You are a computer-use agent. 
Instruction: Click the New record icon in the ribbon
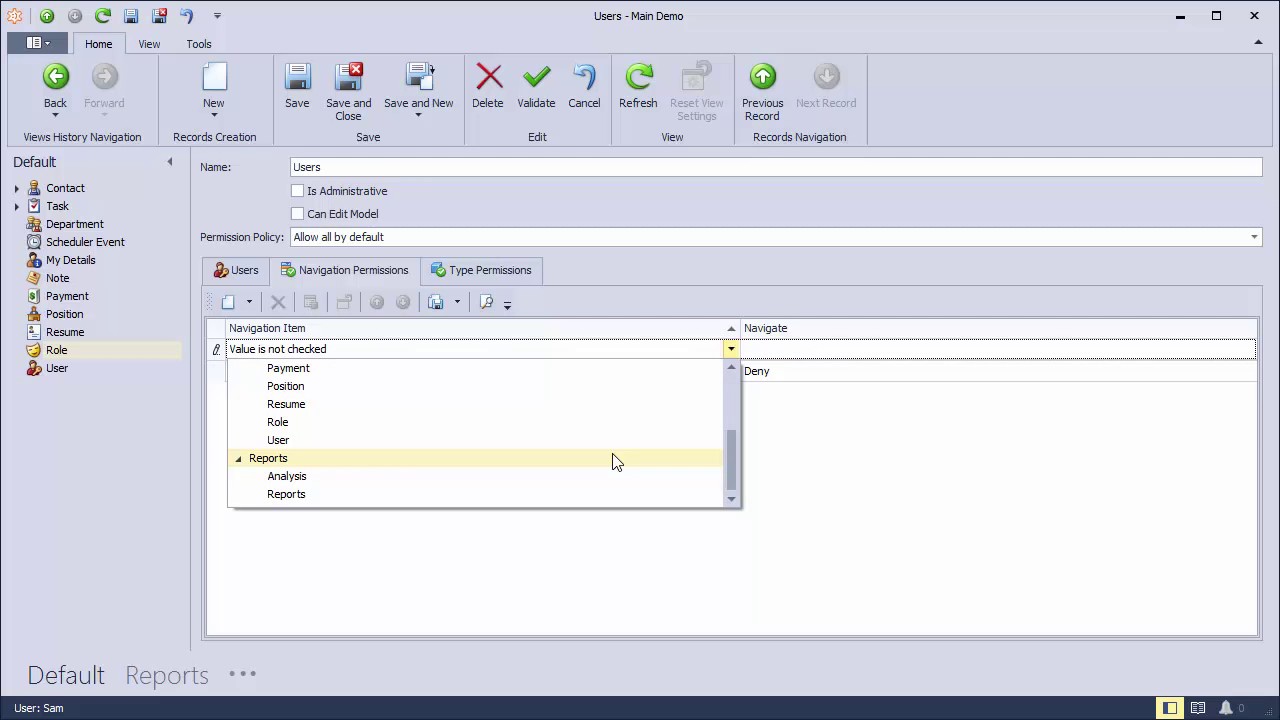pos(214,77)
